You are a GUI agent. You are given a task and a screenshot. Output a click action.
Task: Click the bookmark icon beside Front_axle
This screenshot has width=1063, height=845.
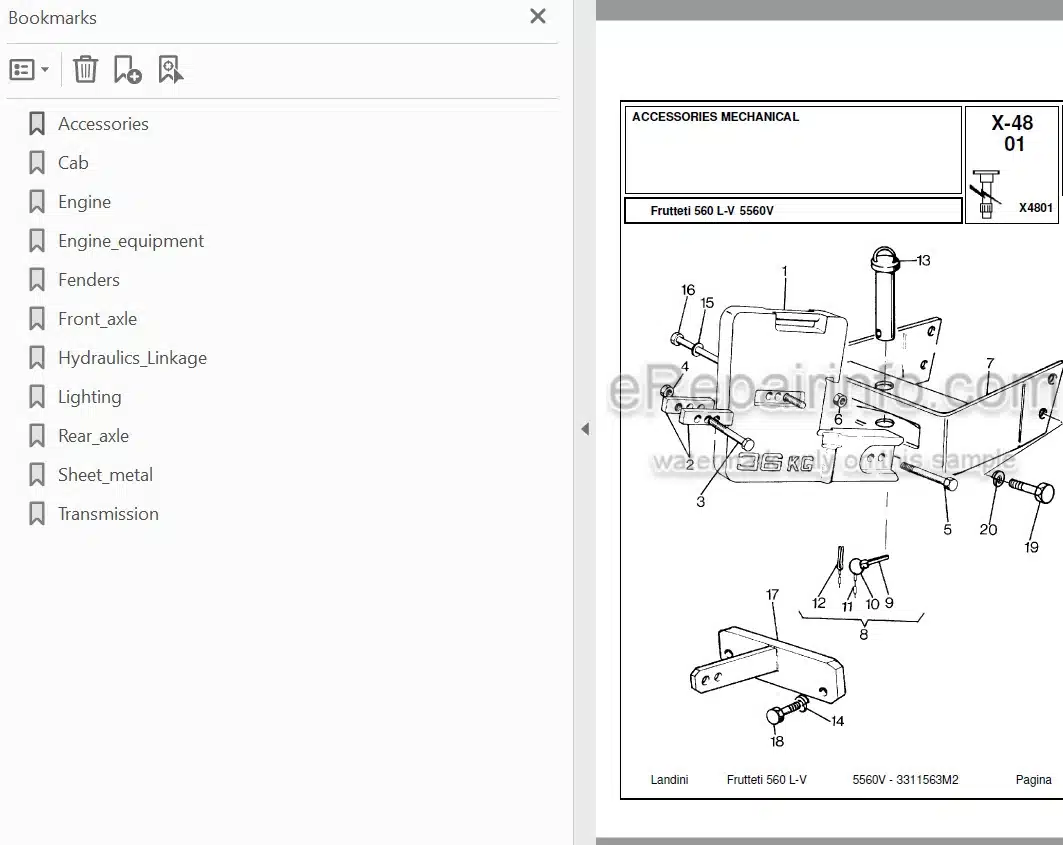(x=37, y=319)
